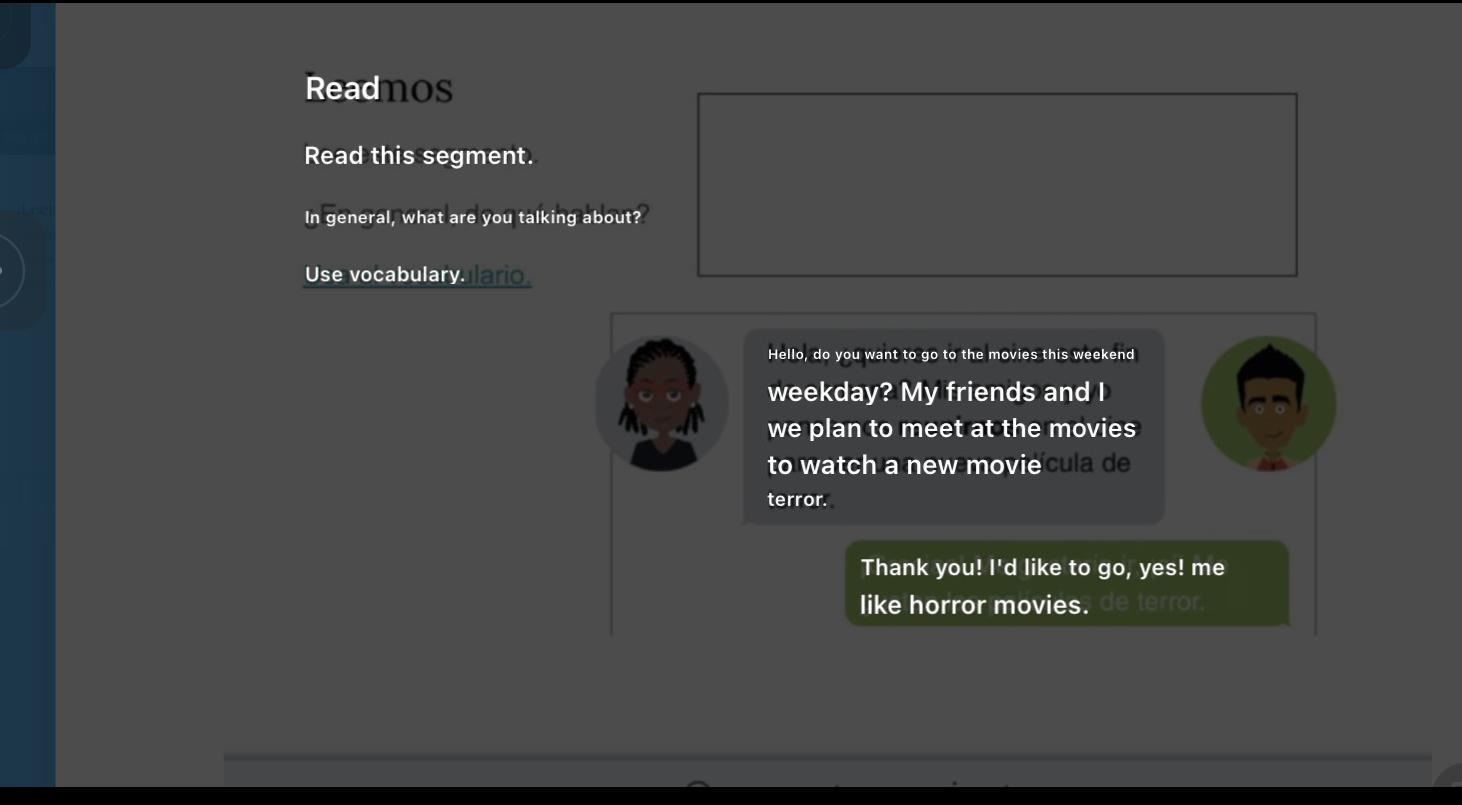Click the word 'terror.' in gray bubble
This screenshot has height=805, width=1462.
click(797, 499)
